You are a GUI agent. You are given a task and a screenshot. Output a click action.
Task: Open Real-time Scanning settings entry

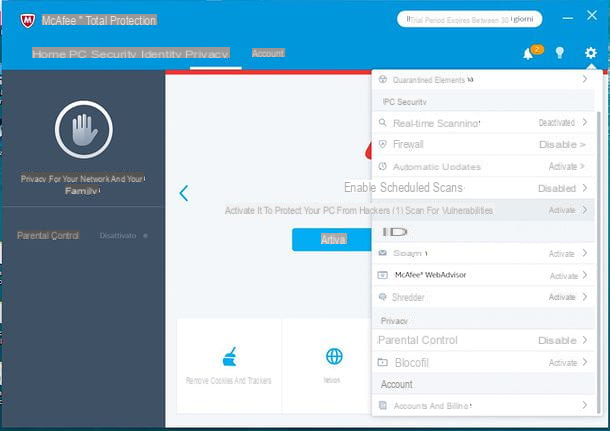click(x=483, y=123)
